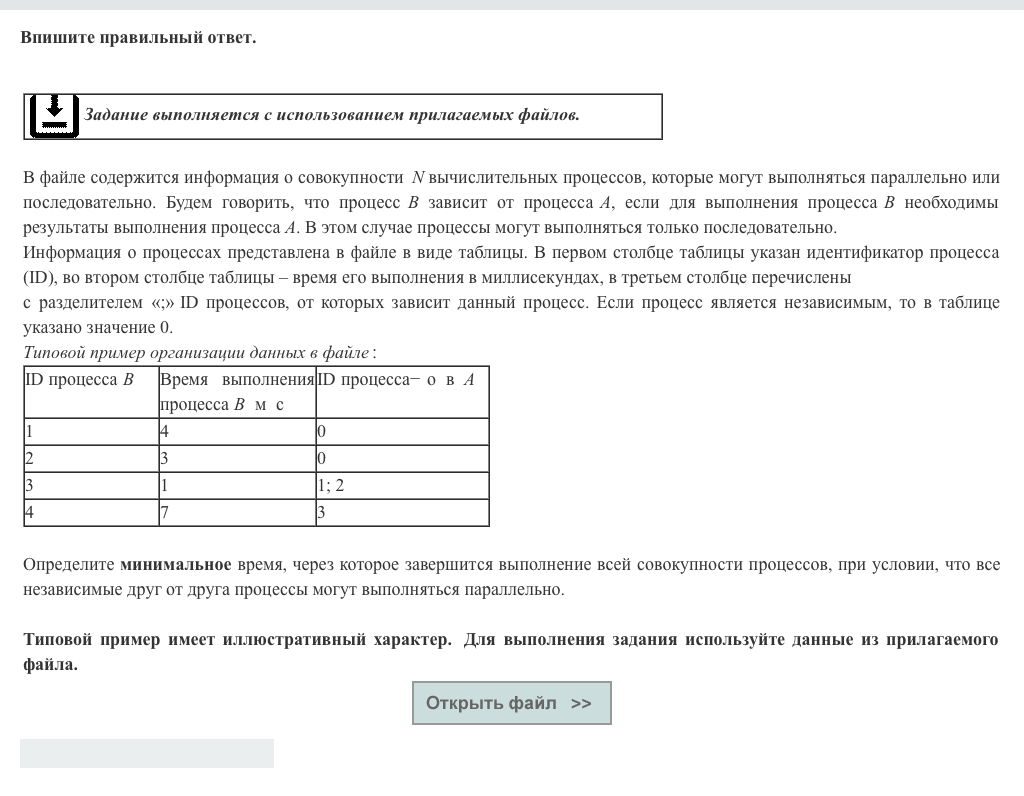The width and height of the screenshot is (1024, 796).
Task: Click the download file icon
Action: click(x=54, y=116)
